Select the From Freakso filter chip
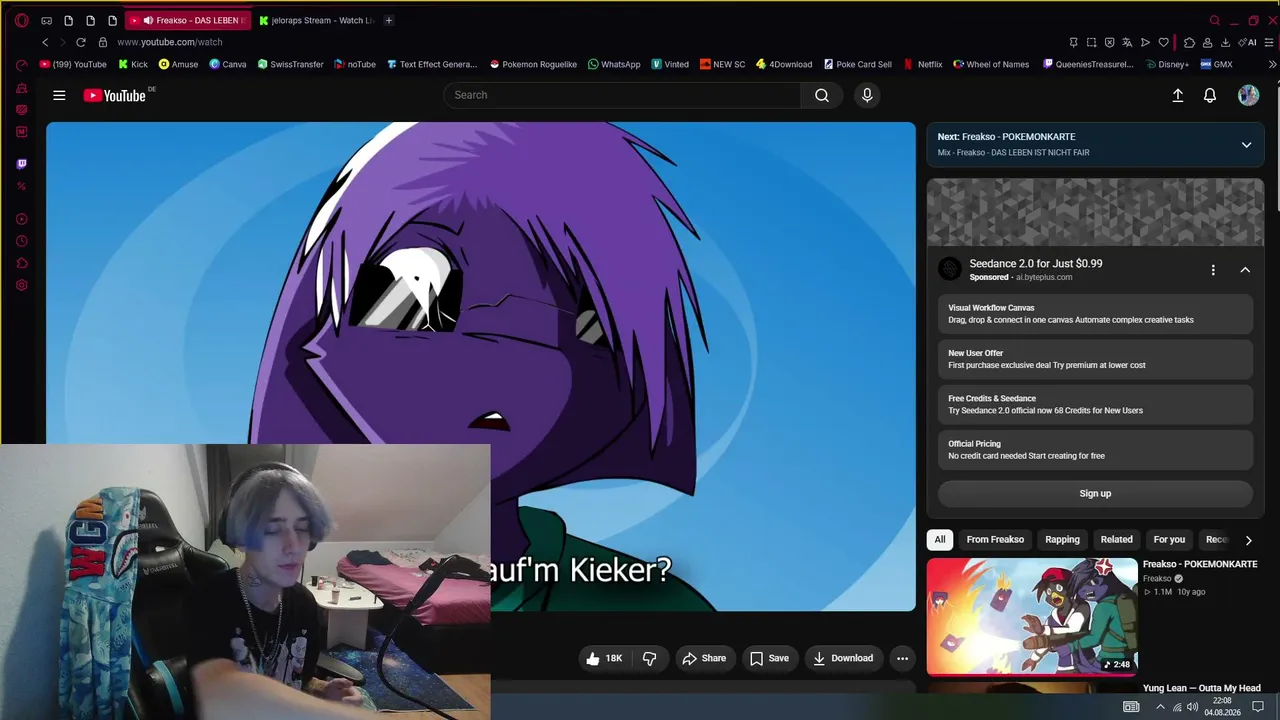 [x=995, y=540]
